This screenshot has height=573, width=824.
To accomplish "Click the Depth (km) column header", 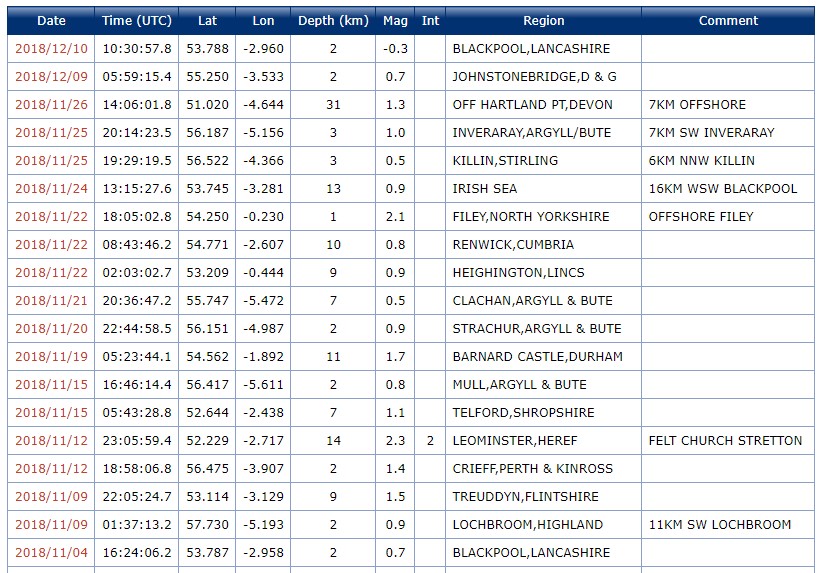I will click(333, 21).
